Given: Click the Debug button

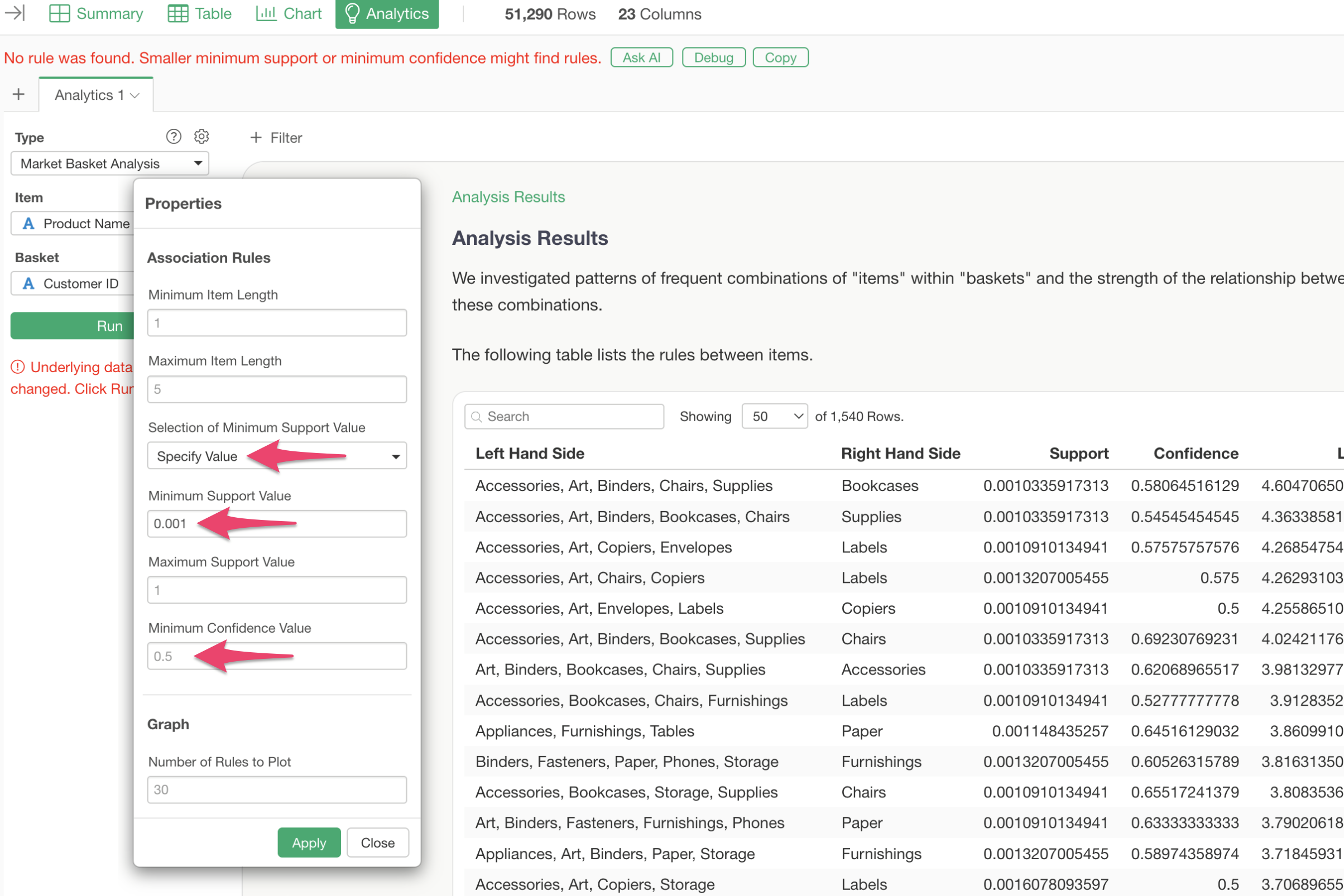Looking at the screenshot, I should tap(713, 57).
